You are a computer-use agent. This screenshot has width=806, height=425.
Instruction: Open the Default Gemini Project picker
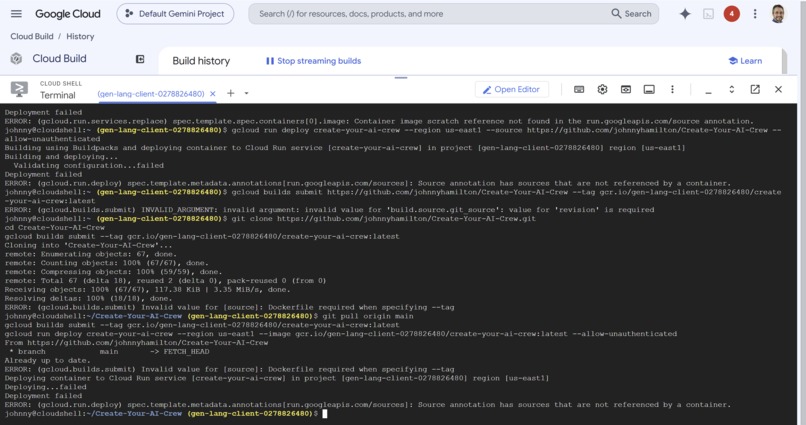point(175,14)
